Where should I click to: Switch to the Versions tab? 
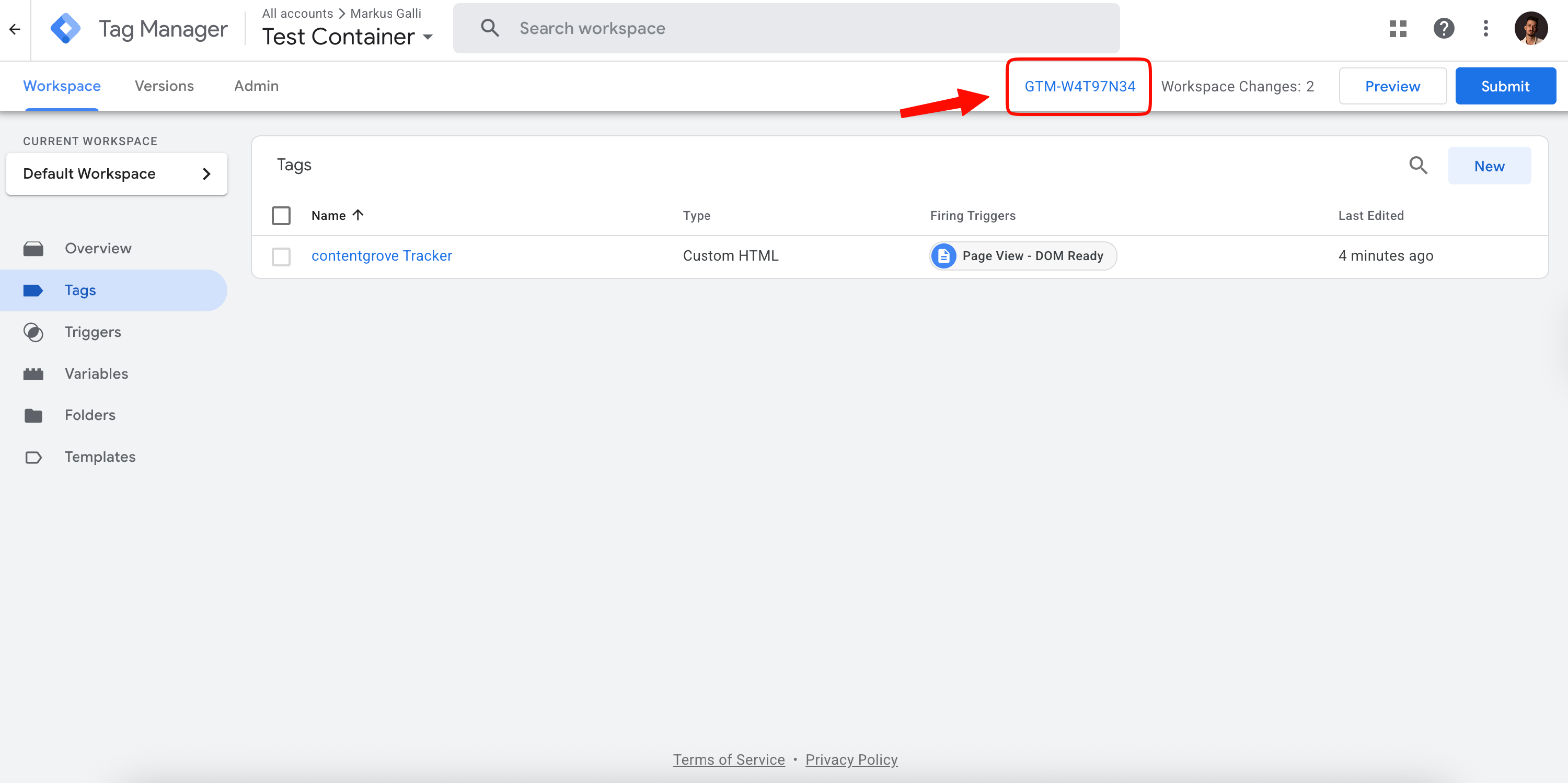[x=164, y=86]
